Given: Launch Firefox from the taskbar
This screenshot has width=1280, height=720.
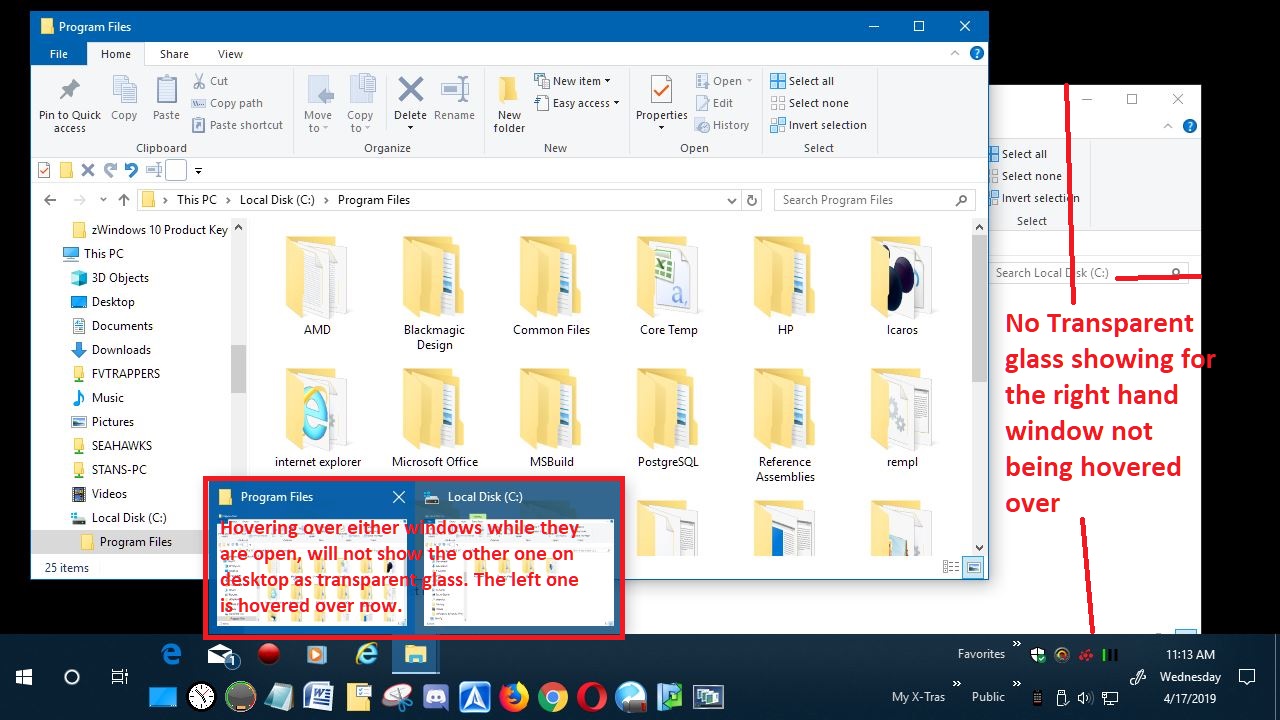Looking at the screenshot, I should point(514,696).
